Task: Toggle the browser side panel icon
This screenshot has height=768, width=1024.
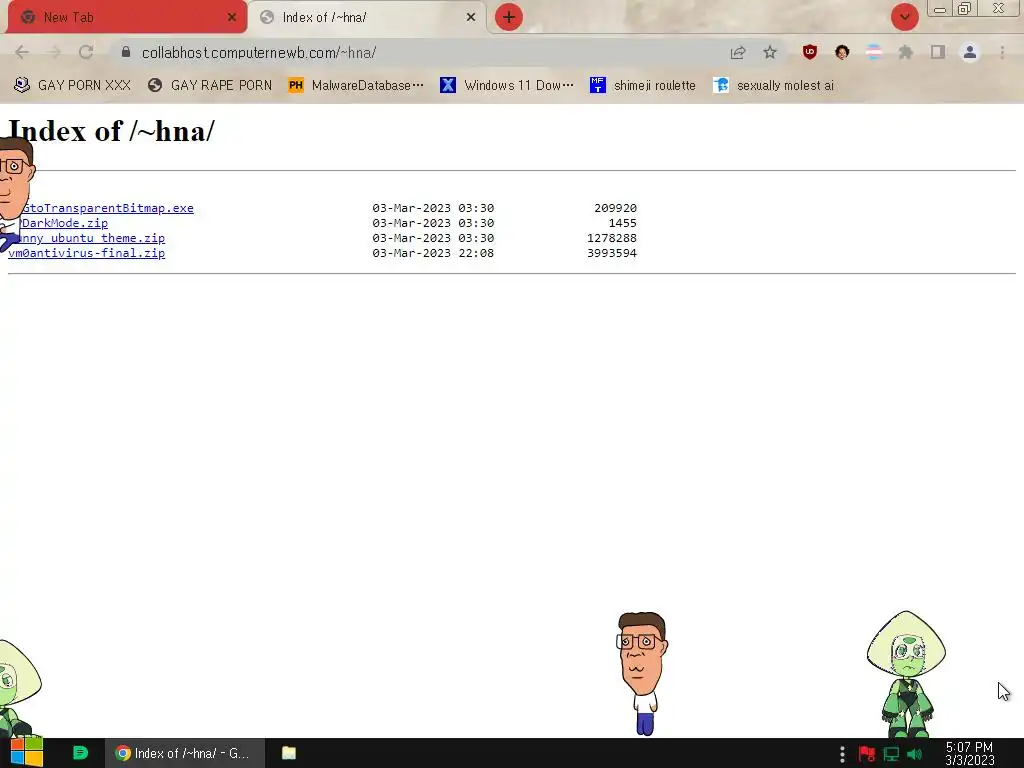Action: (x=938, y=52)
